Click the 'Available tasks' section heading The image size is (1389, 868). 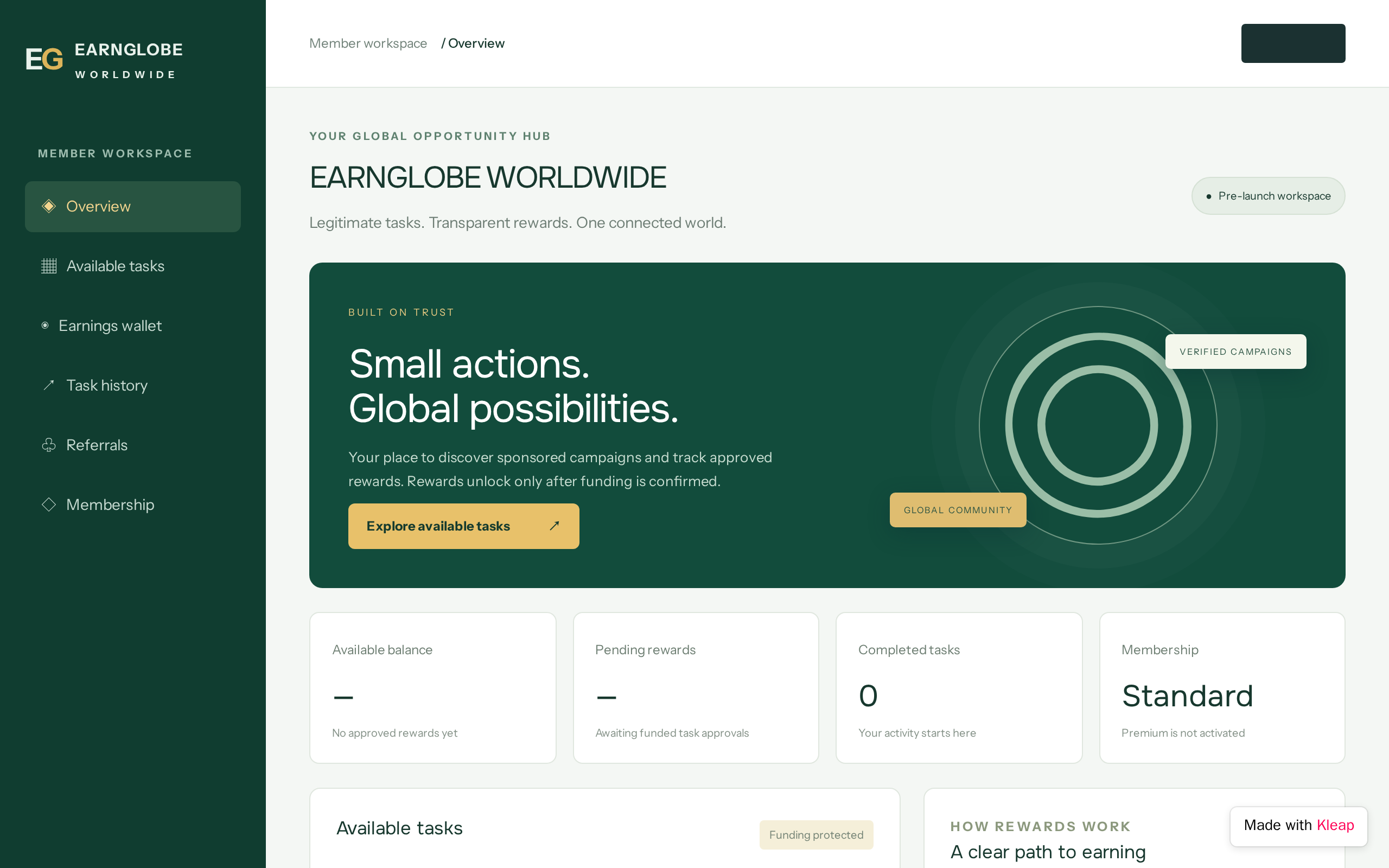coord(399,828)
